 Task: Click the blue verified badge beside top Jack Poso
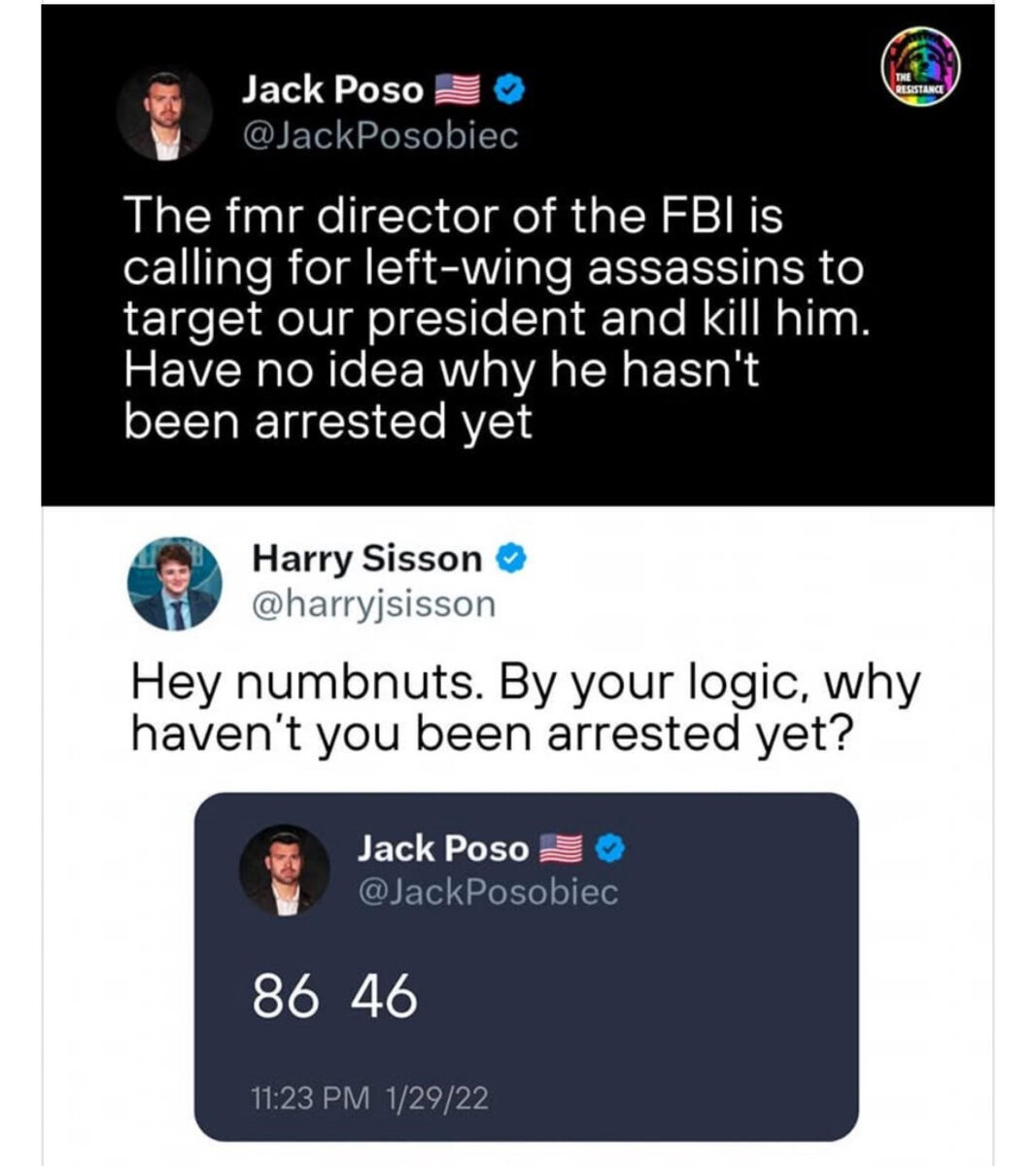511,91
